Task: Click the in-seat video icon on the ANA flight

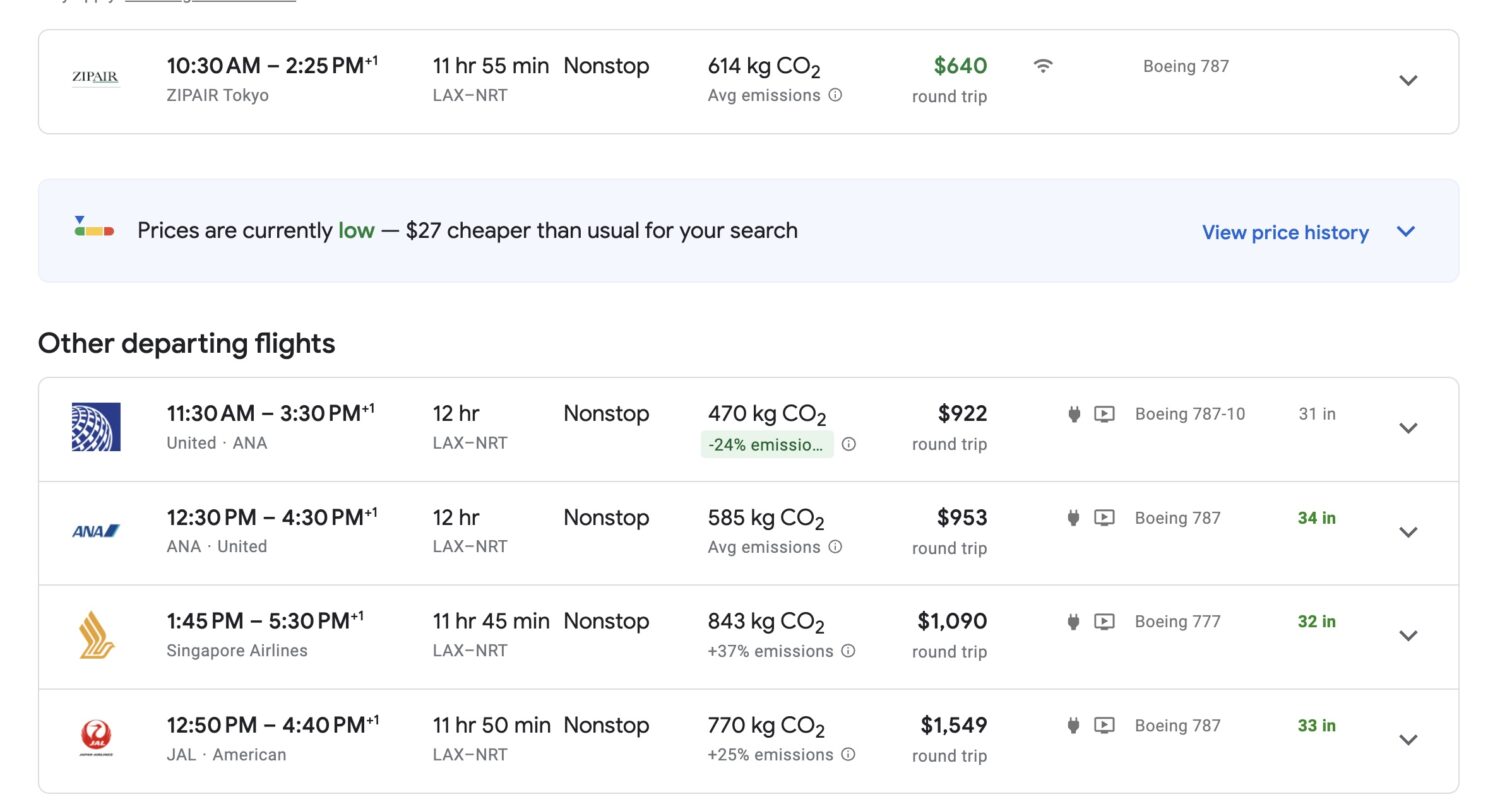Action: [1104, 517]
